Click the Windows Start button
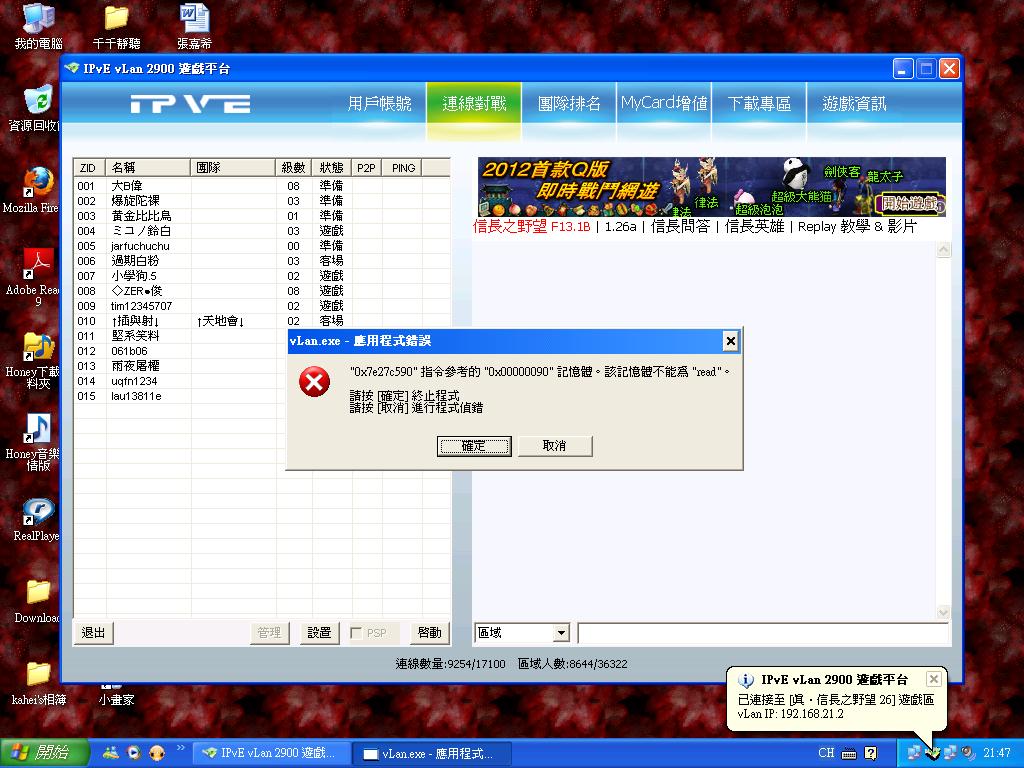This screenshot has width=1024, height=768. (44, 753)
